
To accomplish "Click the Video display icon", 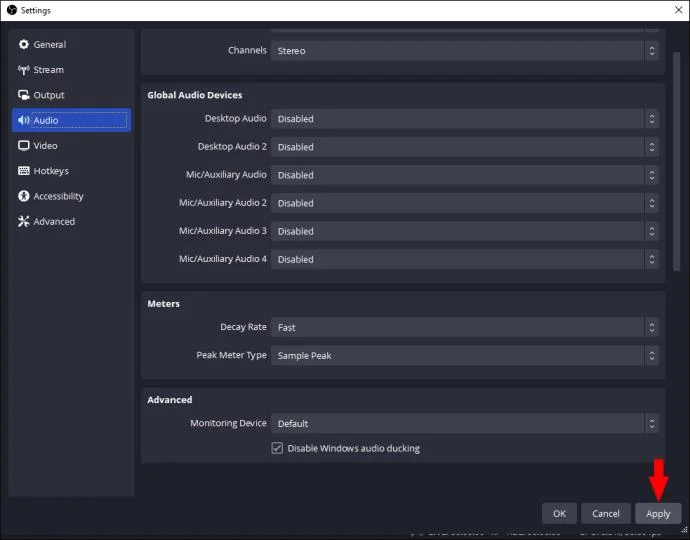I will pyautogui.click(x=24, y=146).
